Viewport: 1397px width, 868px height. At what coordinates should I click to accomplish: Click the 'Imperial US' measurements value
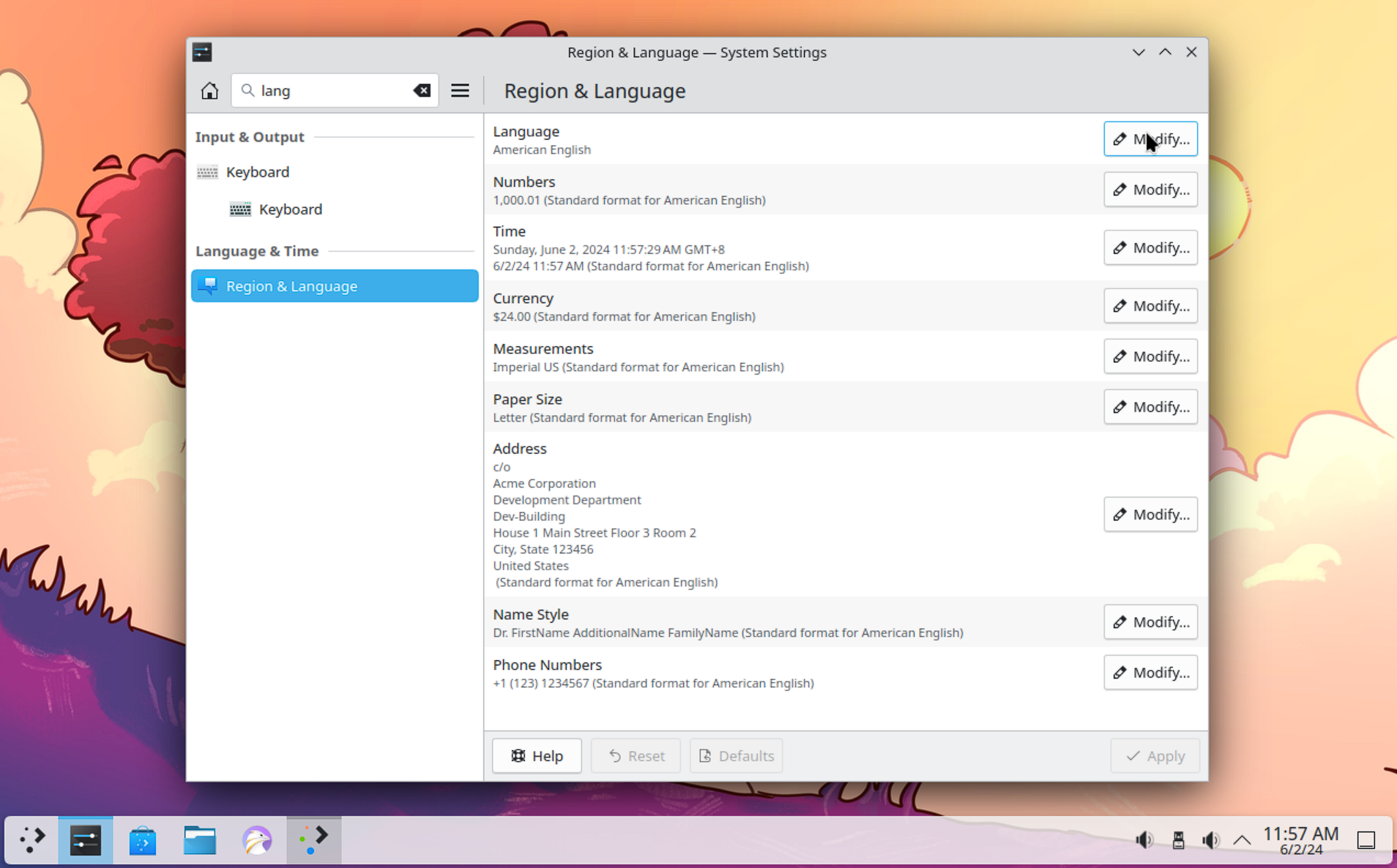point(526,367)
